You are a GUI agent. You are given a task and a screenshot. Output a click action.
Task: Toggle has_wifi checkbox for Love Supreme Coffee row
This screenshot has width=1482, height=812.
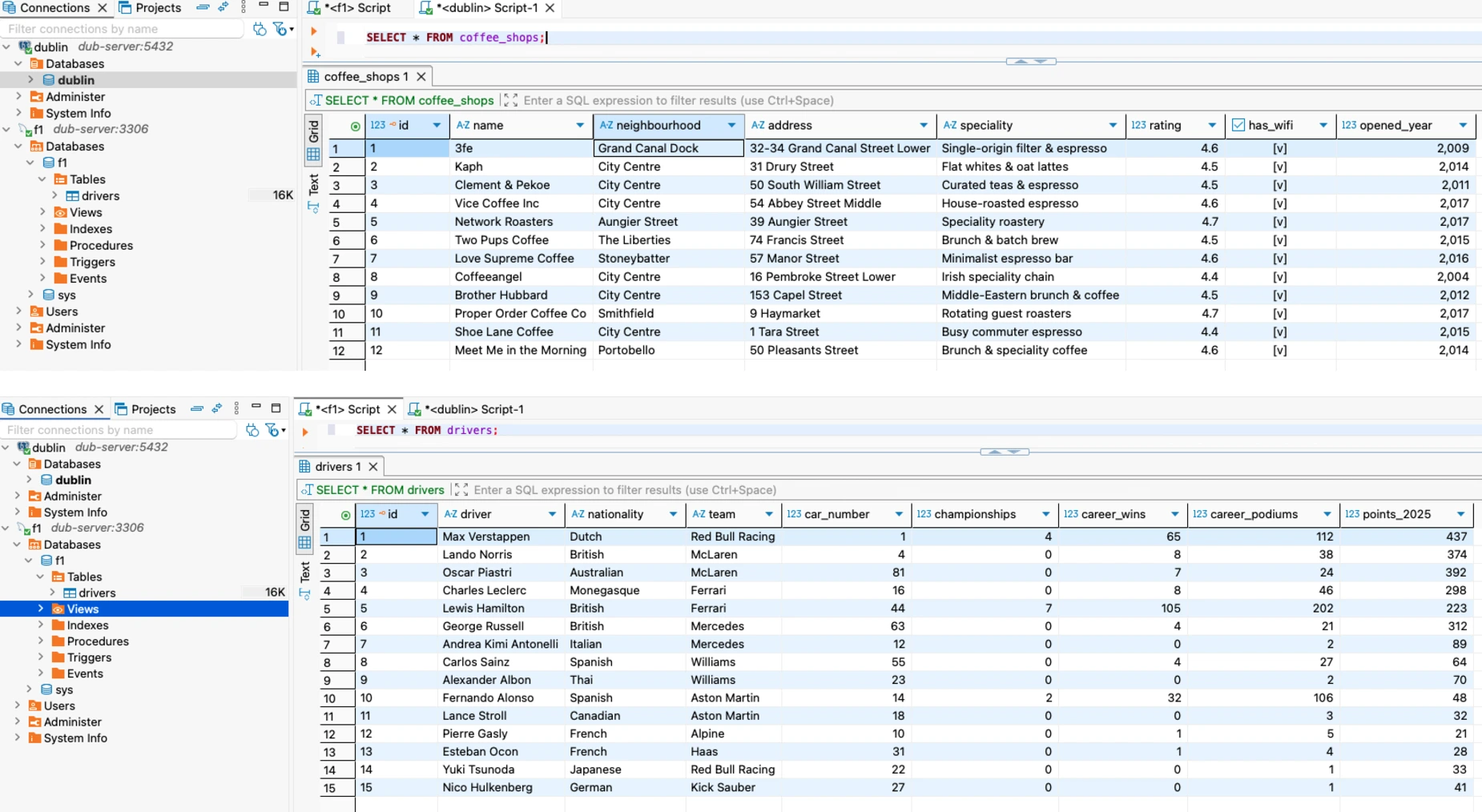[1279, 259]
